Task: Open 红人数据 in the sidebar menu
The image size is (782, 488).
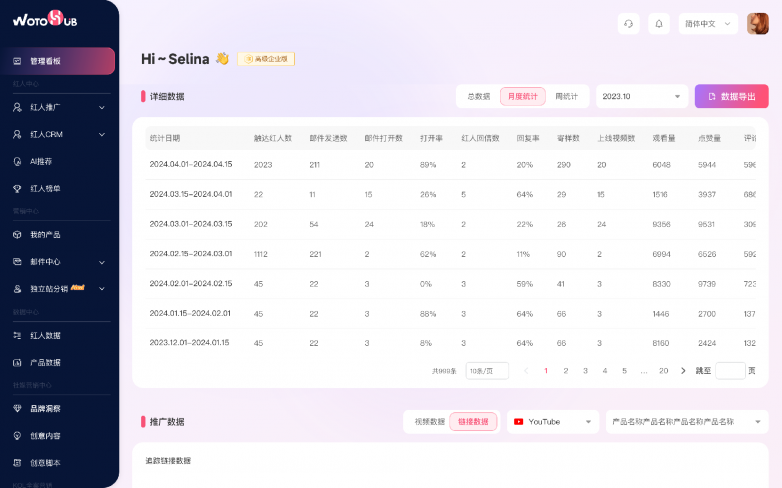Action: (45, 335)
